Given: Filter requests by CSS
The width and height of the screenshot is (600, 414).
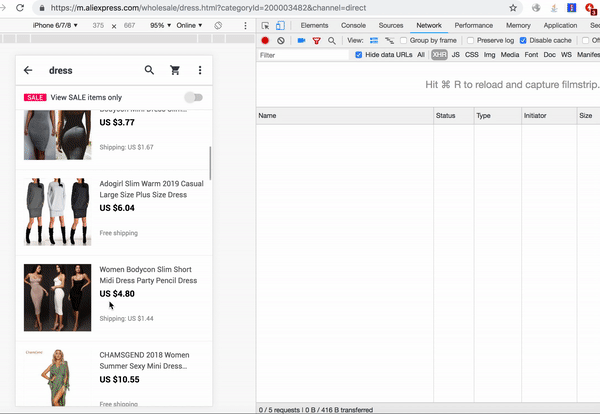Looking at the screenshot, I should click(471, 55).
